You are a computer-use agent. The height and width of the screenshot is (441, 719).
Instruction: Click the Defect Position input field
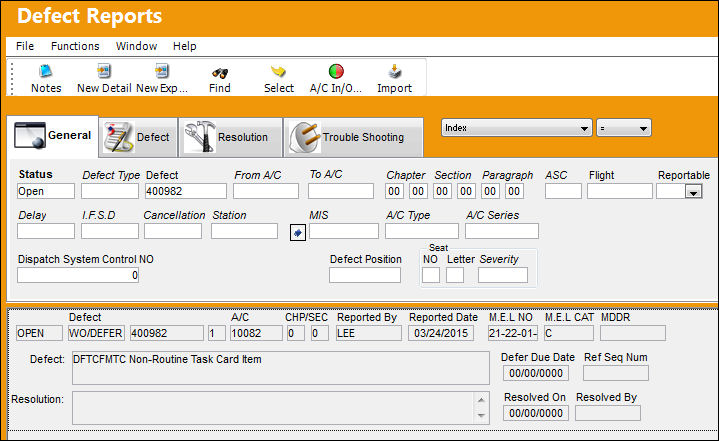pos(365,275)
